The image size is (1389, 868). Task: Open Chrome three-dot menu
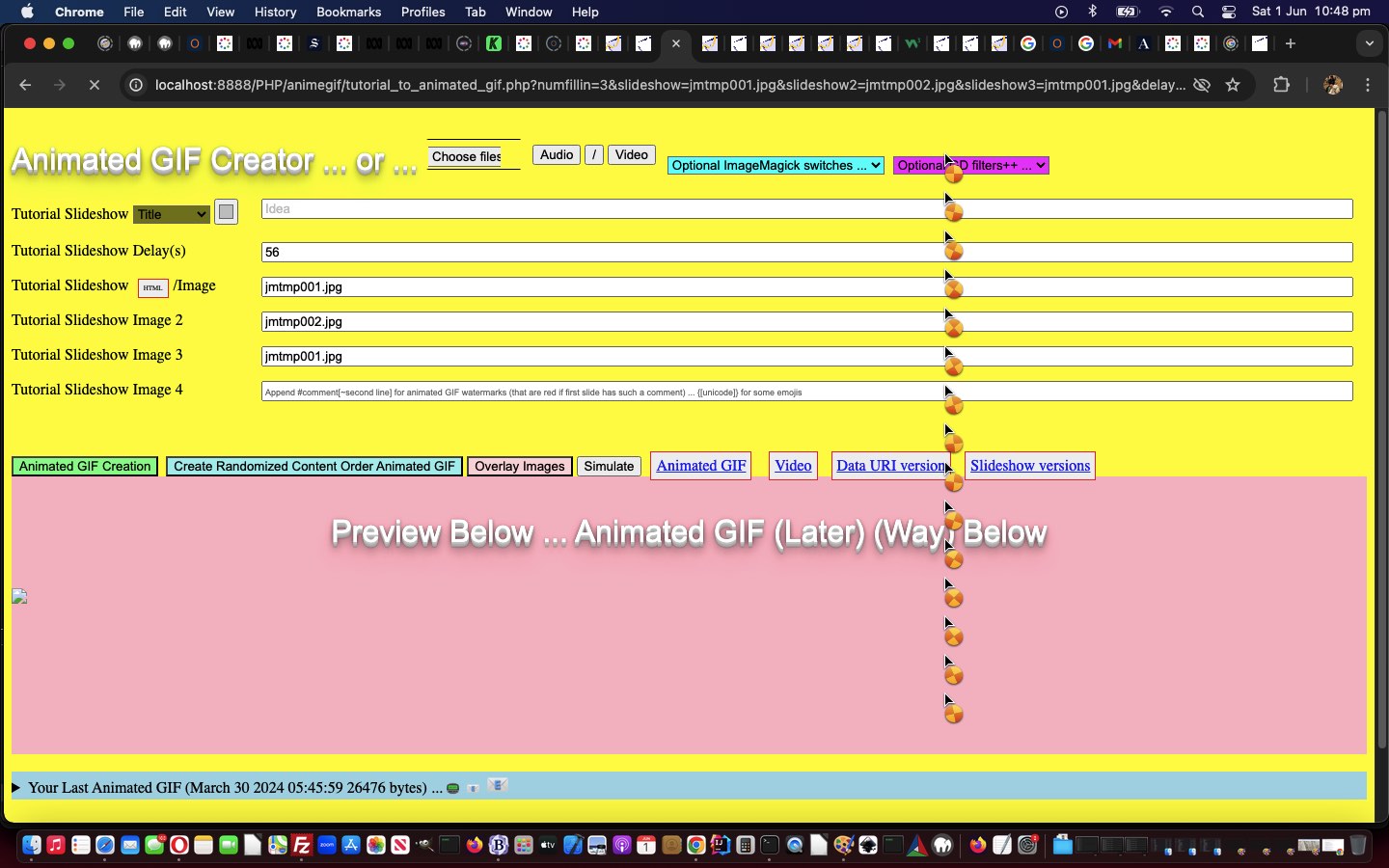[1368, 85]
